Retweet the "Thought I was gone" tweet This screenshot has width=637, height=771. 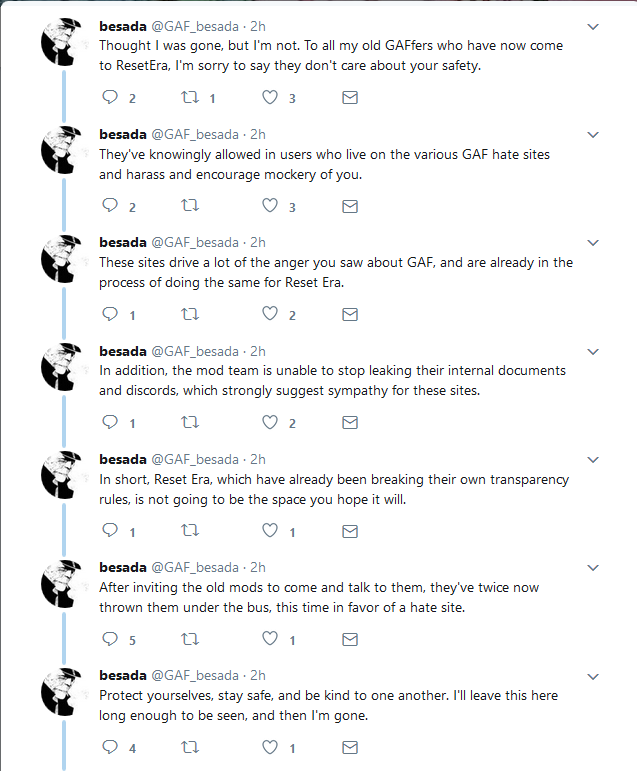[190, 97]
